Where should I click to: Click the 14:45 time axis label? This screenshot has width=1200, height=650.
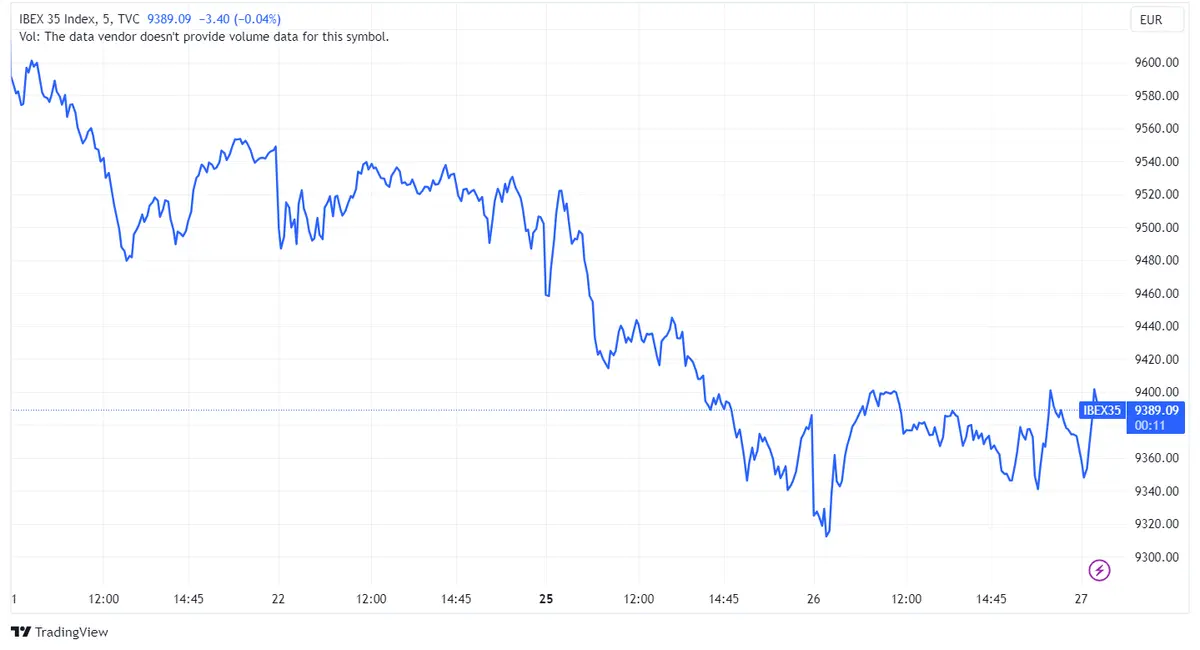click(190, 599)
